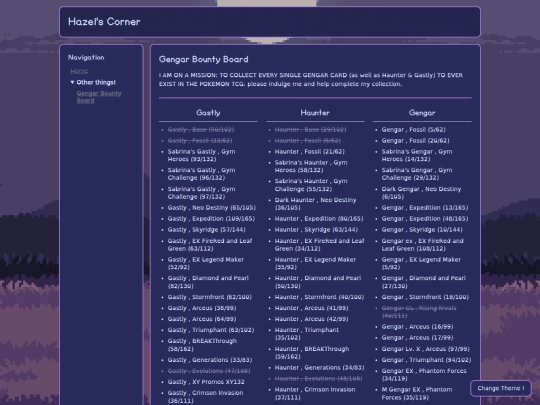Click Sabrina's Gengar, Gym Challenge (29/132)
This screenshot has height=405, width=540.
[x=417, y=174]
